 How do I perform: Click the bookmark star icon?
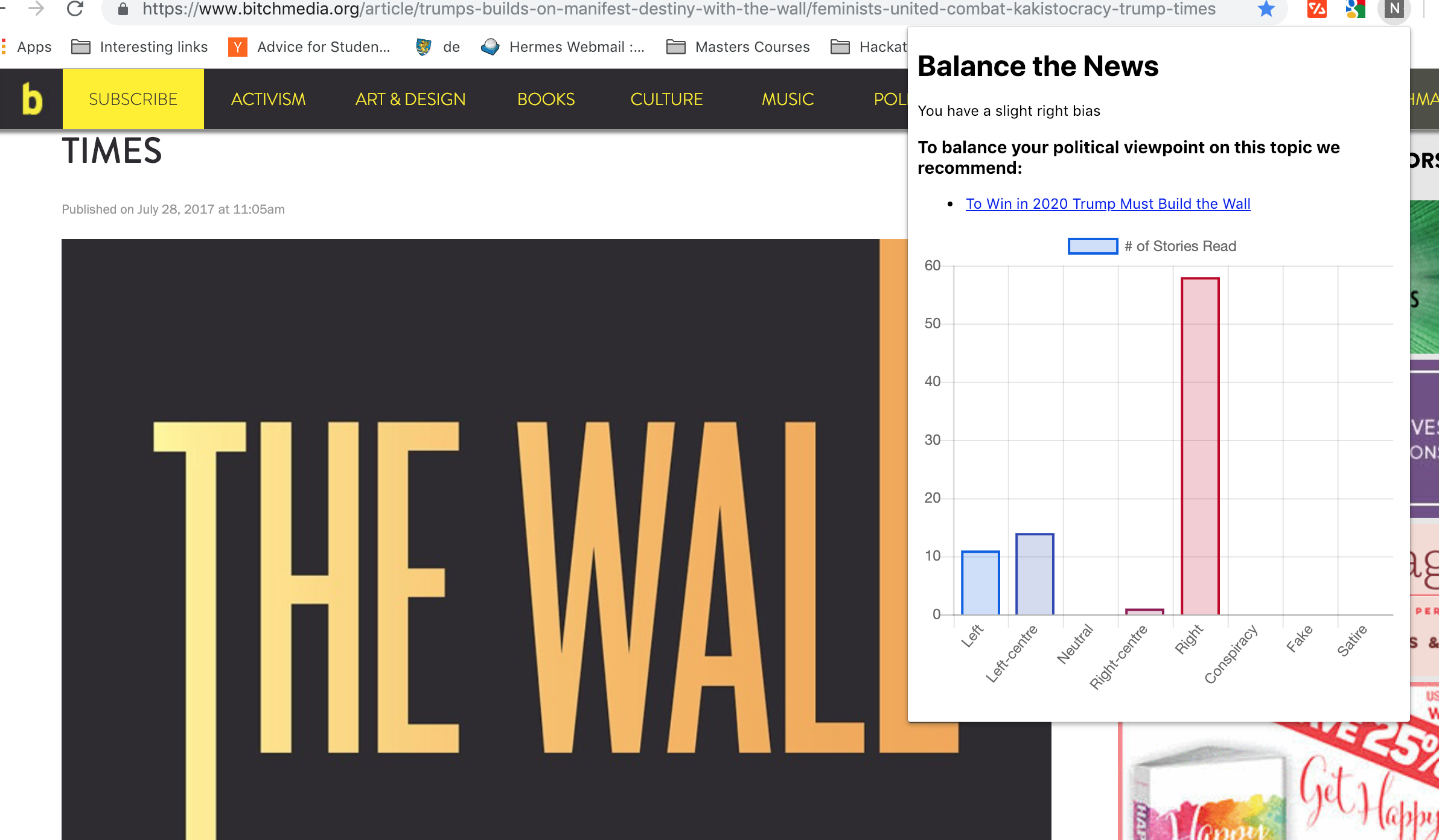point(1266,8)
